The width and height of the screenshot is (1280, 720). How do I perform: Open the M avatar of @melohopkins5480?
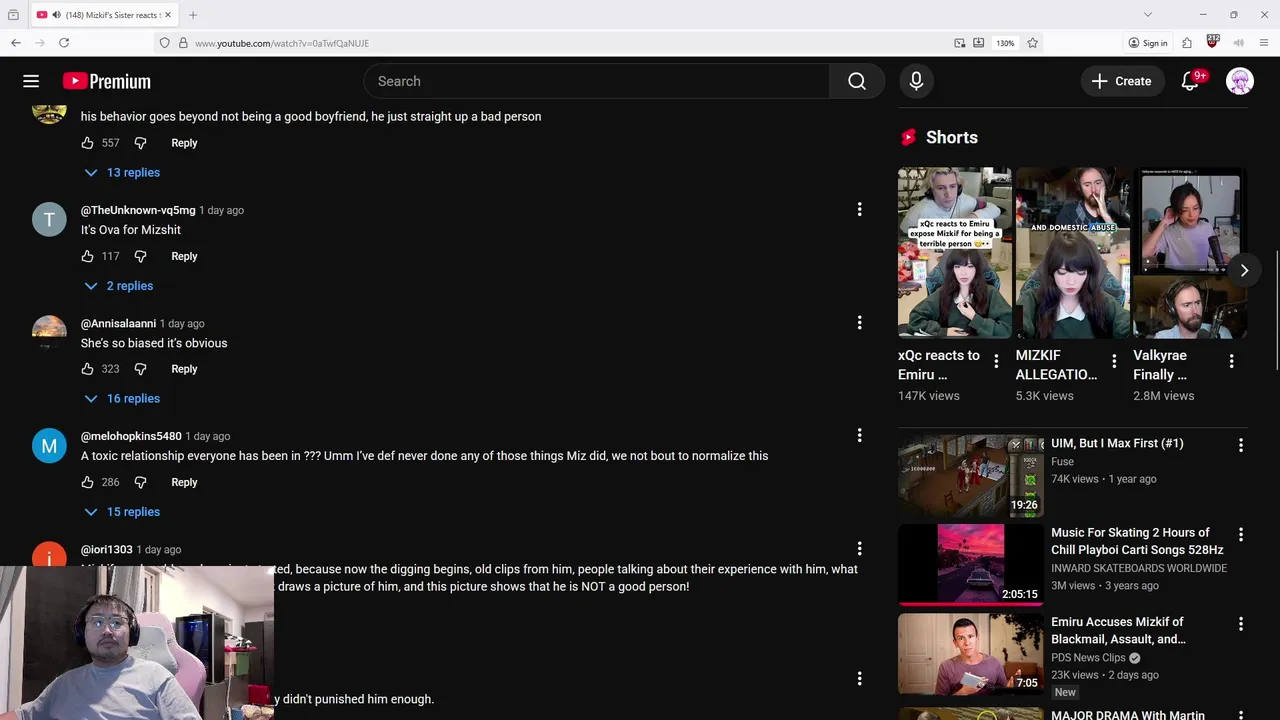[x=49, y=445]
